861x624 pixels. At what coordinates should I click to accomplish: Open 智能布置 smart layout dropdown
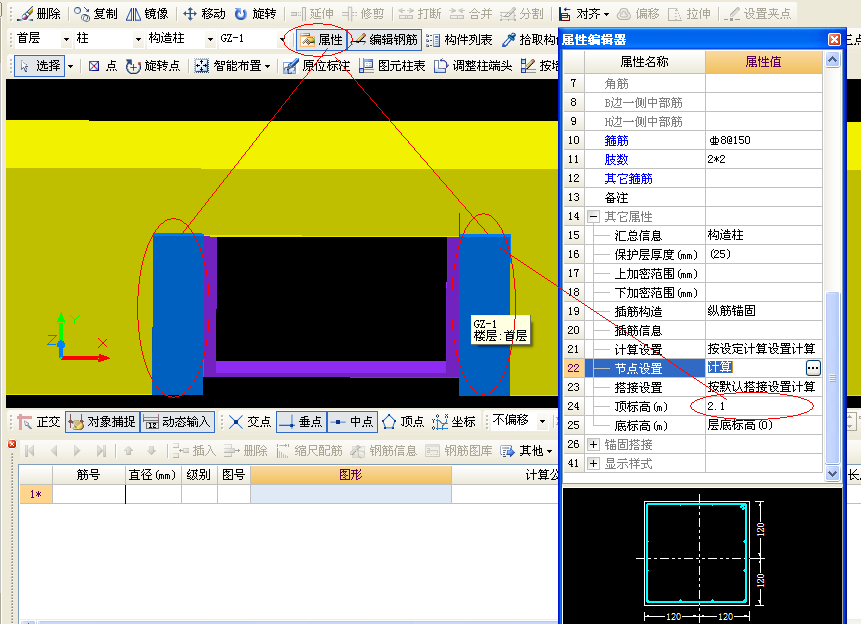coord(233,66)
